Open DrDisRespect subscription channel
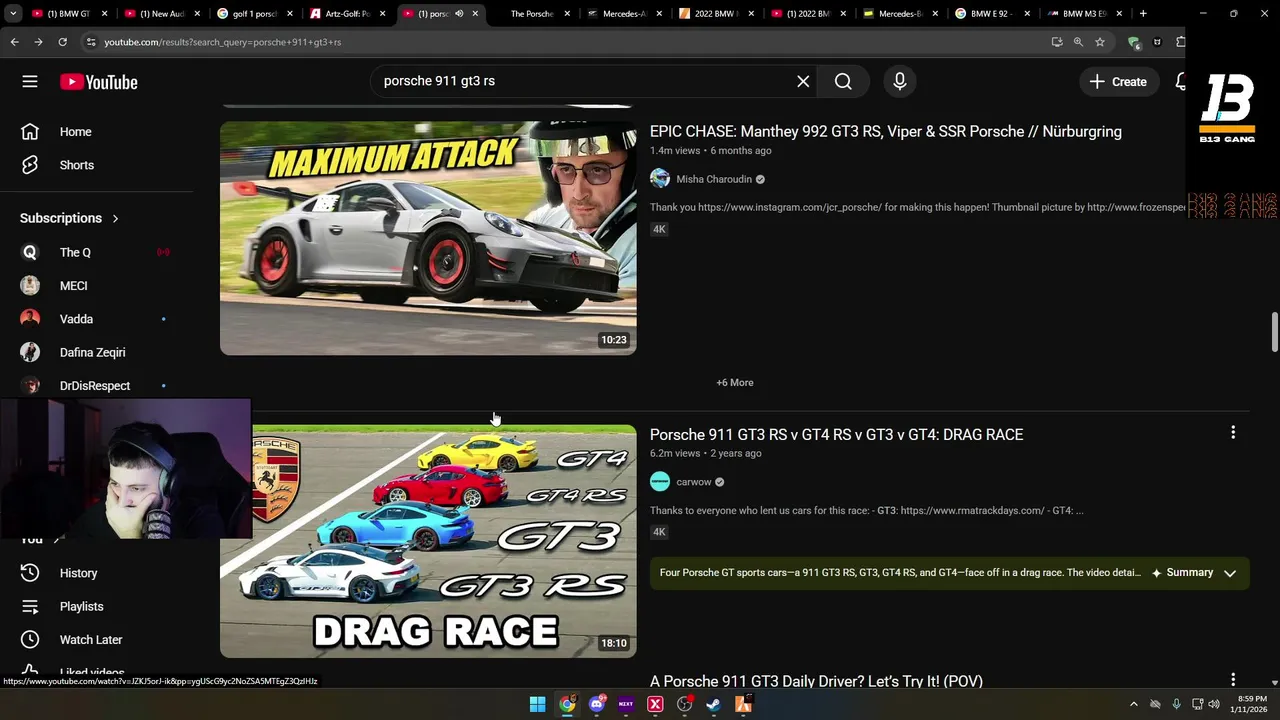Image resolution: width=1280 pixels, height=720 pixels. click(x=95, y=385)
